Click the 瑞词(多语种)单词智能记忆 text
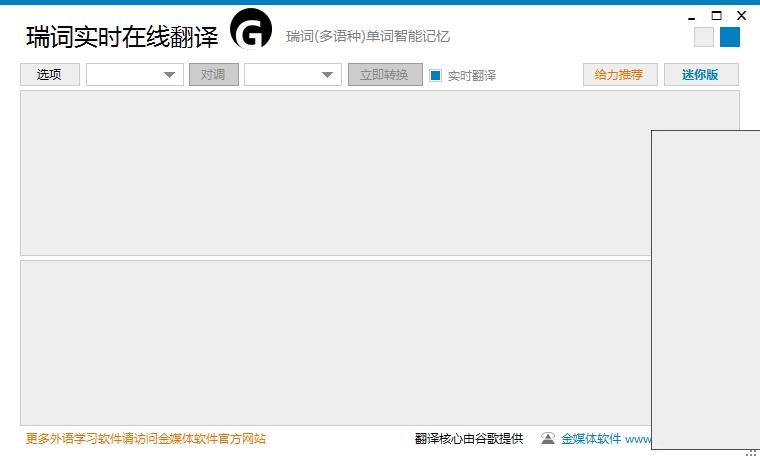Viewport: 760px width, 460px height. [x=368, y=37]
